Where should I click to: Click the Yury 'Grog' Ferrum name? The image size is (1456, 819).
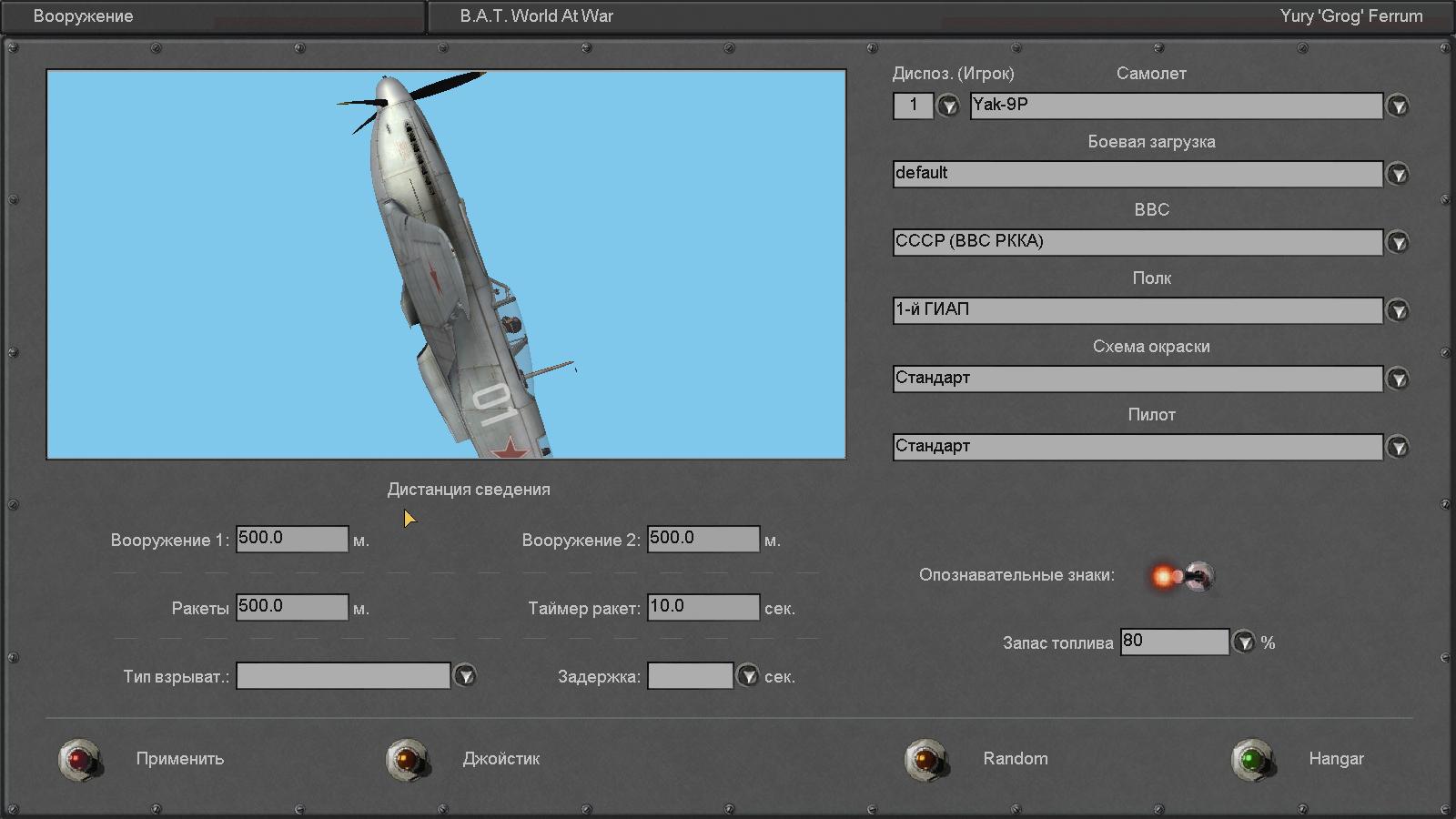coord(1351,16)
